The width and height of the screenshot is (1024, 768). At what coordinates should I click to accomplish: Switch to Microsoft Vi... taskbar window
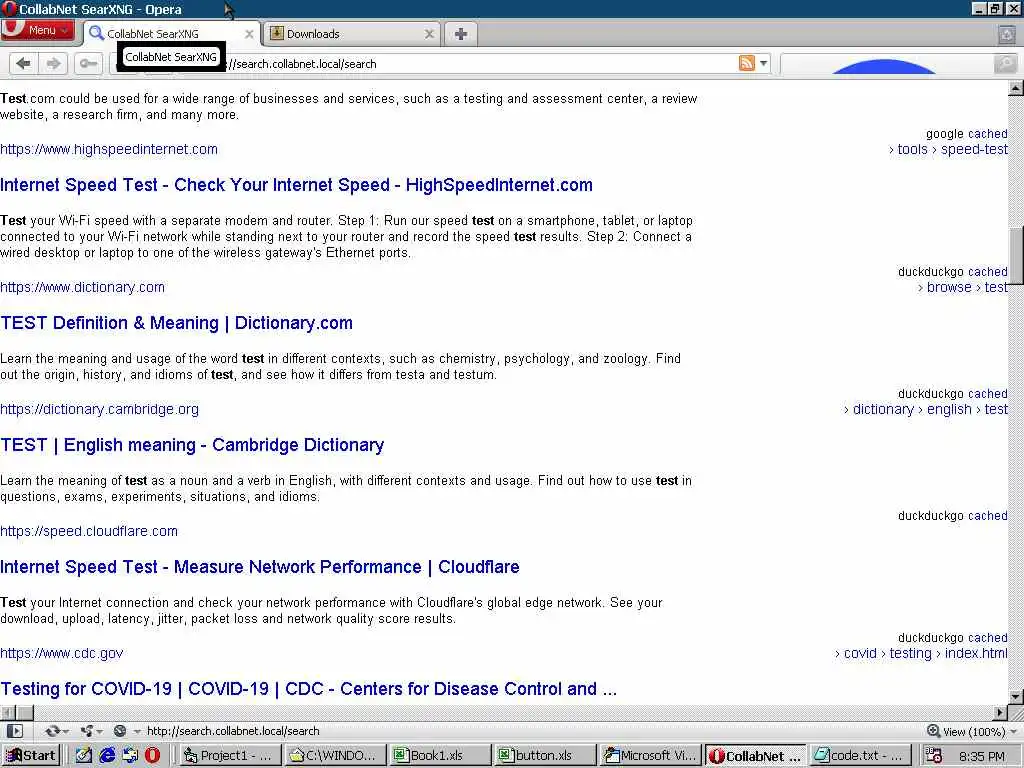[650, 756]
